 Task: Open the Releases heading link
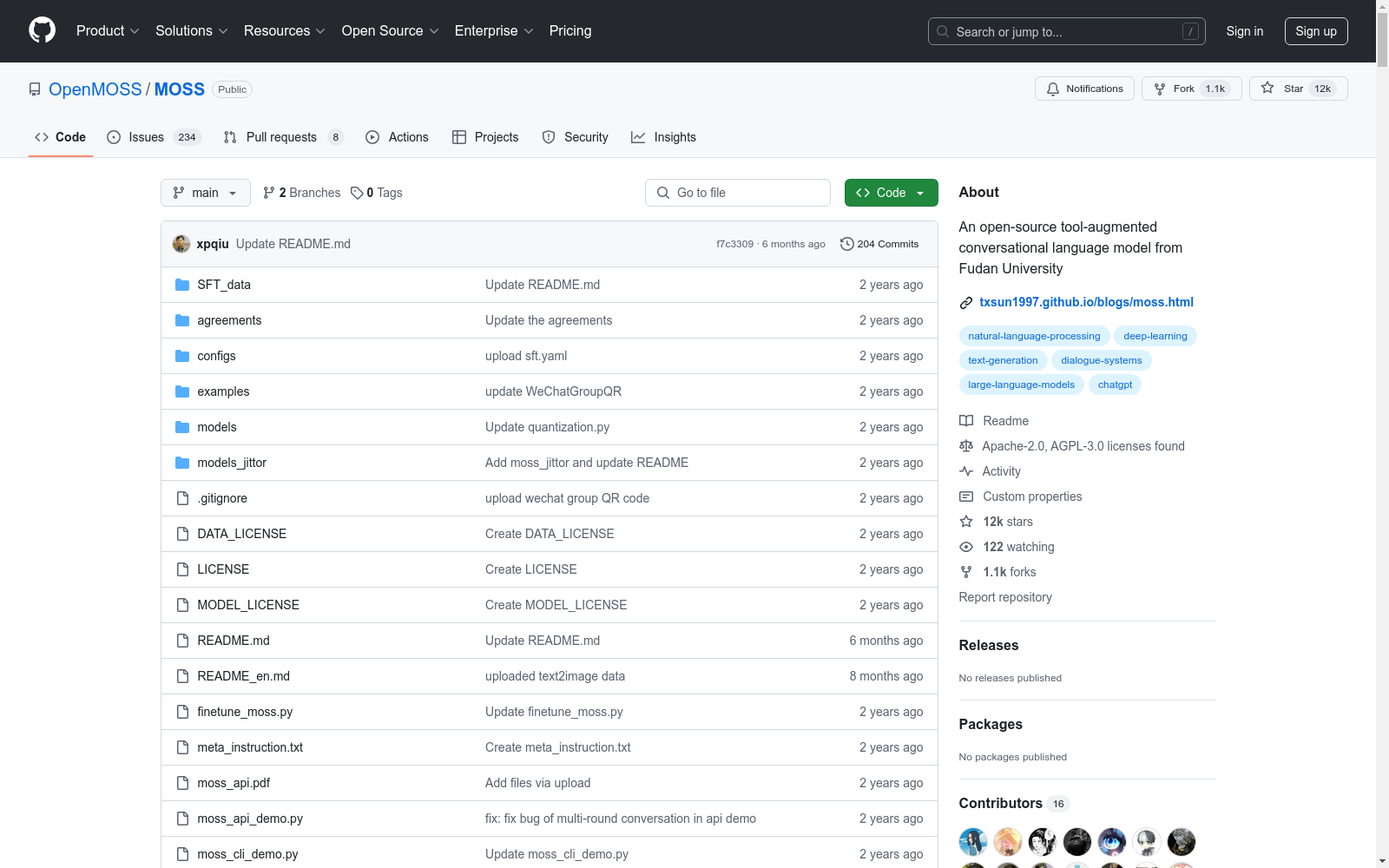(x=989, y=645)
